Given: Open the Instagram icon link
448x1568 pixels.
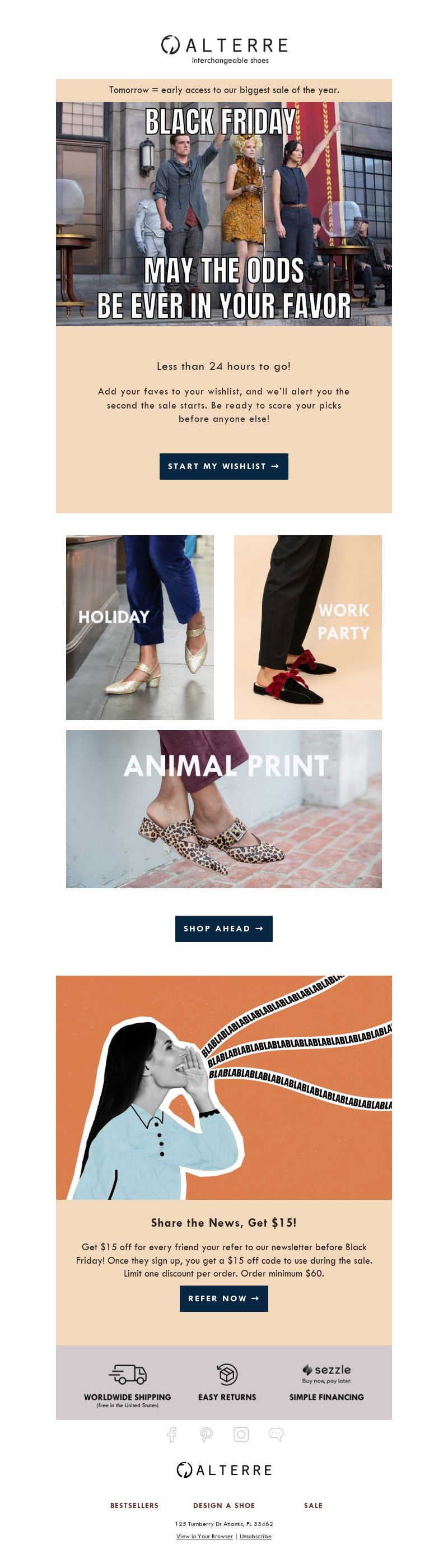Looking at the screenshot, I should 241,1435.
